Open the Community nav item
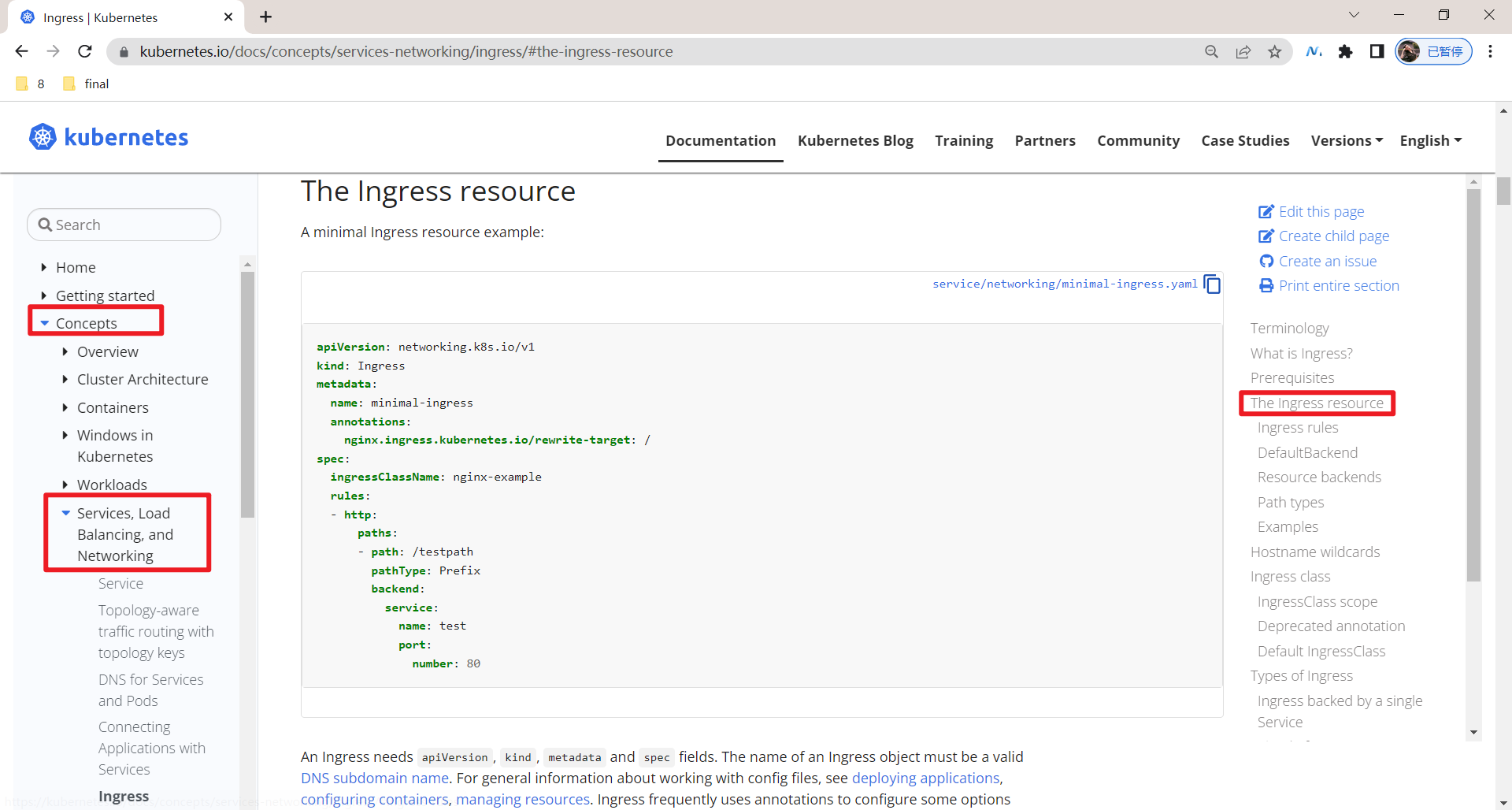The image size is (1512, 810). pyautogui.click(x=1138, y=140)
